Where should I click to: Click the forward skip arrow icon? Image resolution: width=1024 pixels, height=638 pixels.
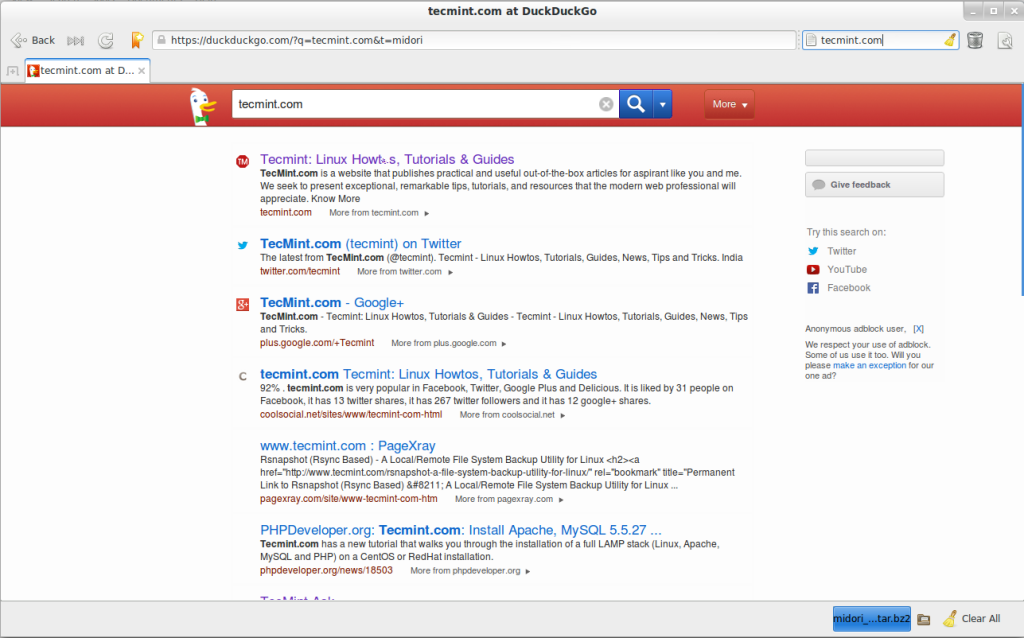pyautogui.click(x=75, y=41)
